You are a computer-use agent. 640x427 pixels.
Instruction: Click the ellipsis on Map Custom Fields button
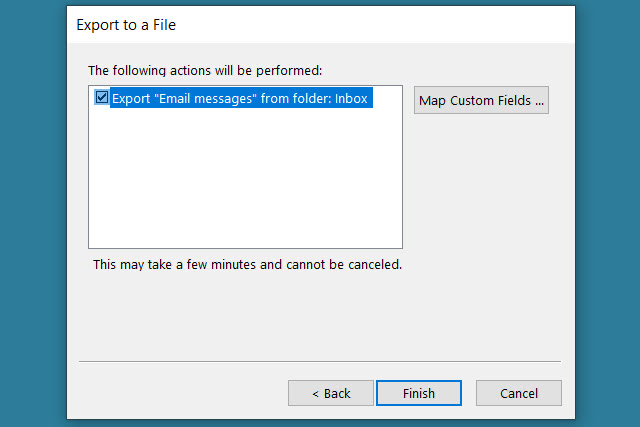[x=538, y=100]
